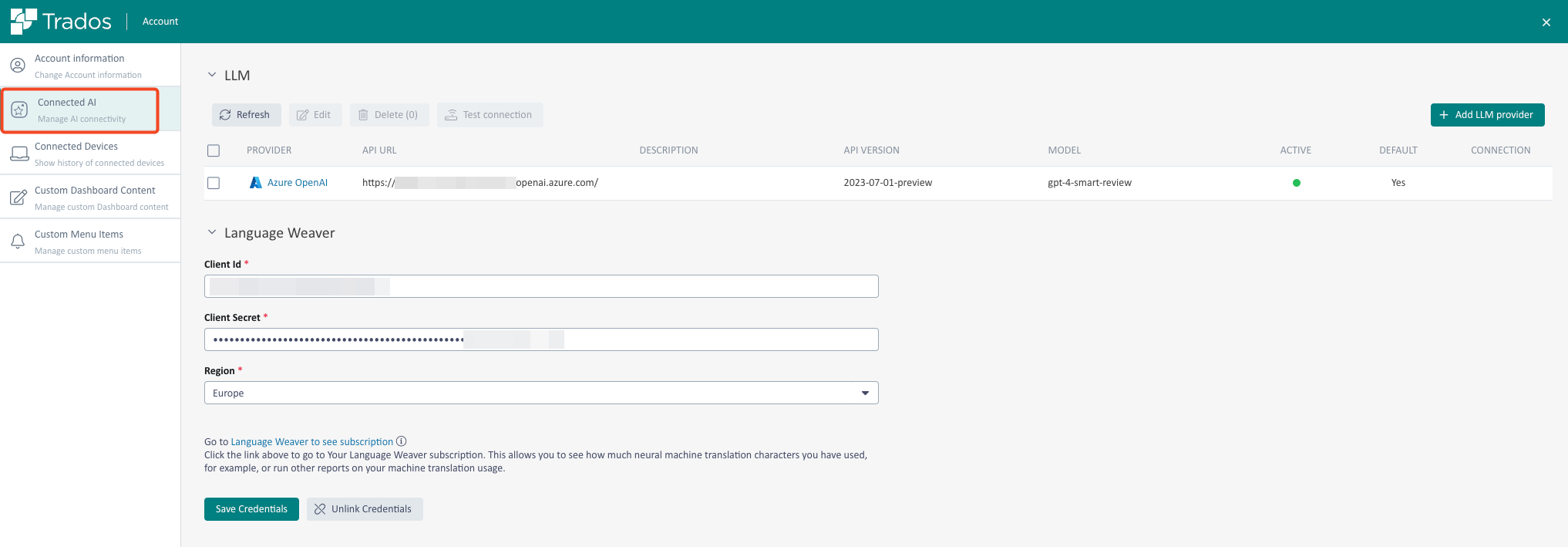Check the Azure OpenAI row checkbox
The image size is (1568, 547).
[x=214, y=183]
